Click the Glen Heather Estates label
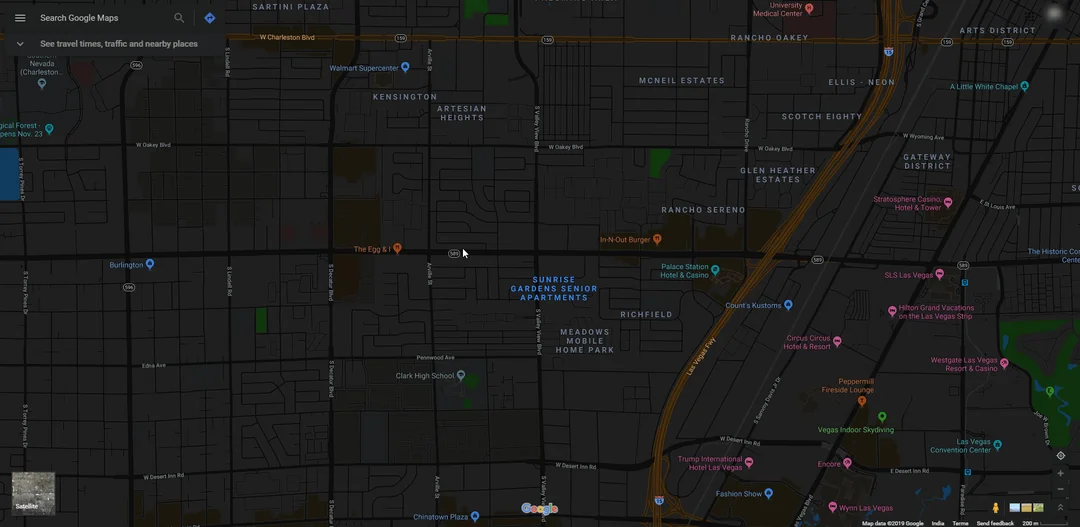The height and width of the screenshot is (527, 1080). pyautogui.click(x=778, y=175)
